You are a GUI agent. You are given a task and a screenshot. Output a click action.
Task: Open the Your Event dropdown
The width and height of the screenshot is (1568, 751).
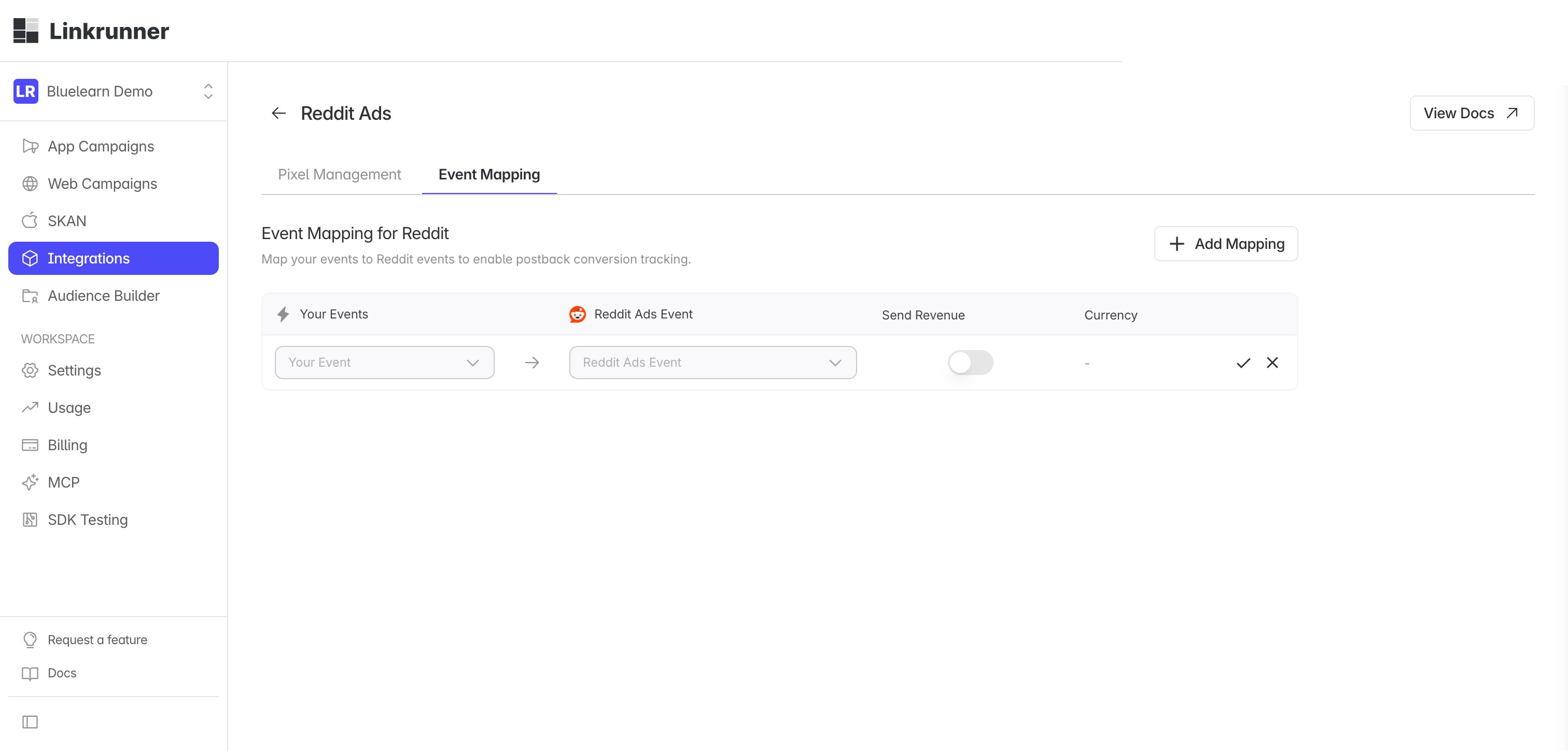385,363
